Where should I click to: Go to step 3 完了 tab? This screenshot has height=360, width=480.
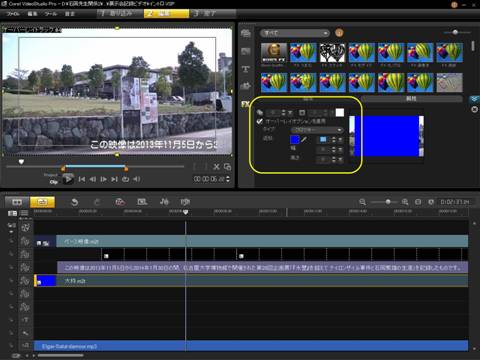pos(213,14)
